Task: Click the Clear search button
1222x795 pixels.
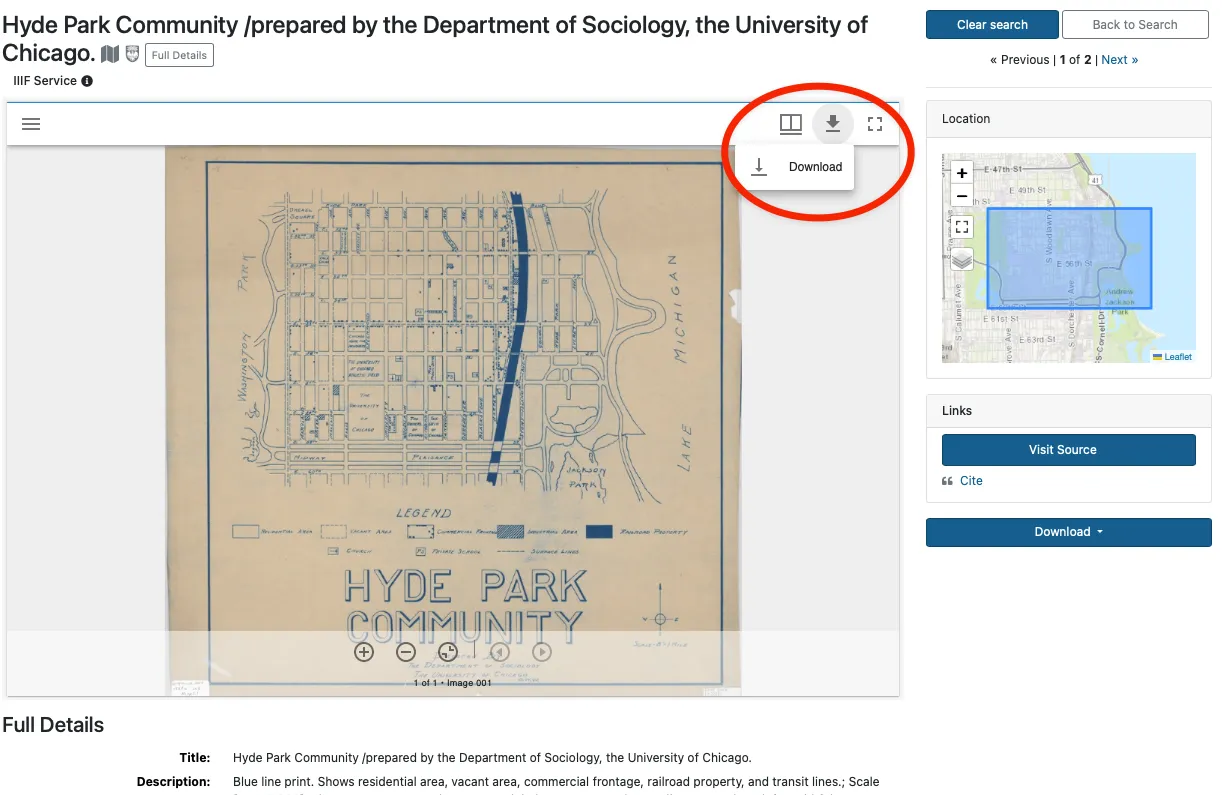Action: point(991,25)
